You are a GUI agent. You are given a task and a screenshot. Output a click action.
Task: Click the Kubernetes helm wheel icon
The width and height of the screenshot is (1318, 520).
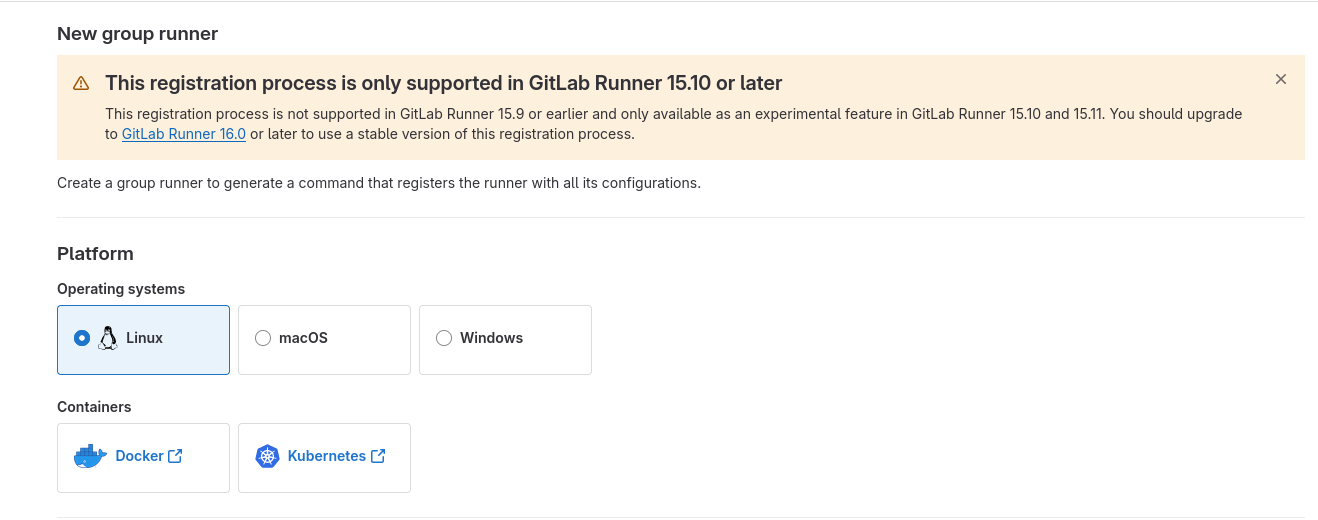(x=267, y=457)
